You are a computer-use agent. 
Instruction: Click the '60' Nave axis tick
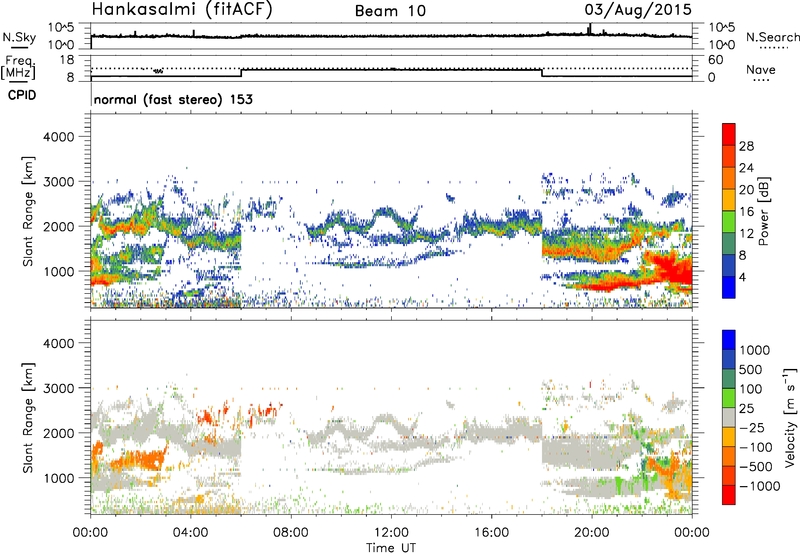(x=716, y=60)
